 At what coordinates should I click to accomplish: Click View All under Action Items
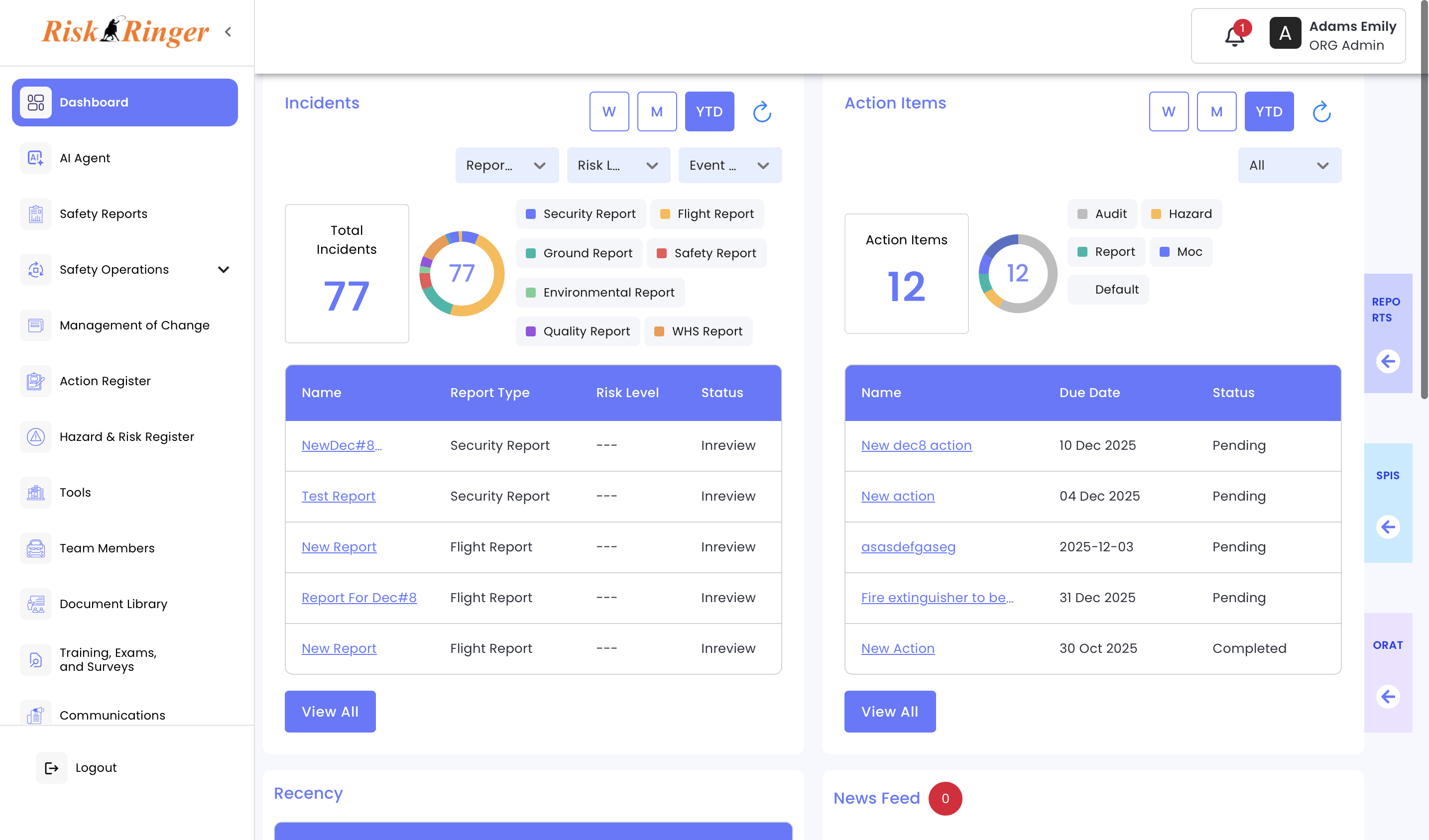tap(889, 711)
